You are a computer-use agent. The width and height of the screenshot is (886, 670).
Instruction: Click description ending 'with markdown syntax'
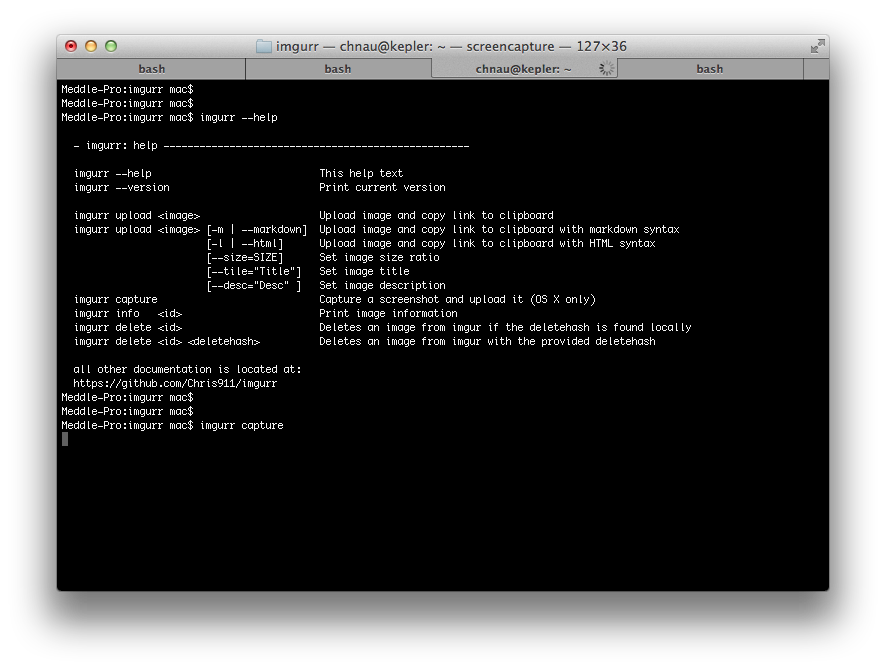(499, 230)
